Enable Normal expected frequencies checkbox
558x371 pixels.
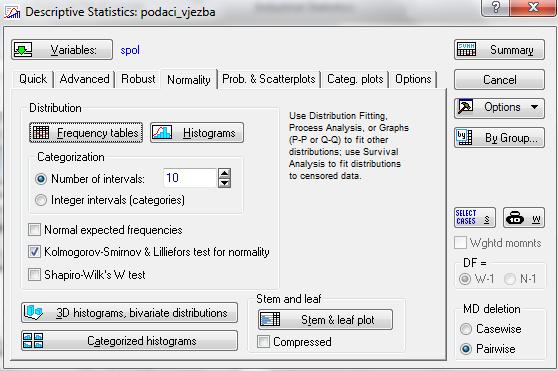tap(34, 229)
